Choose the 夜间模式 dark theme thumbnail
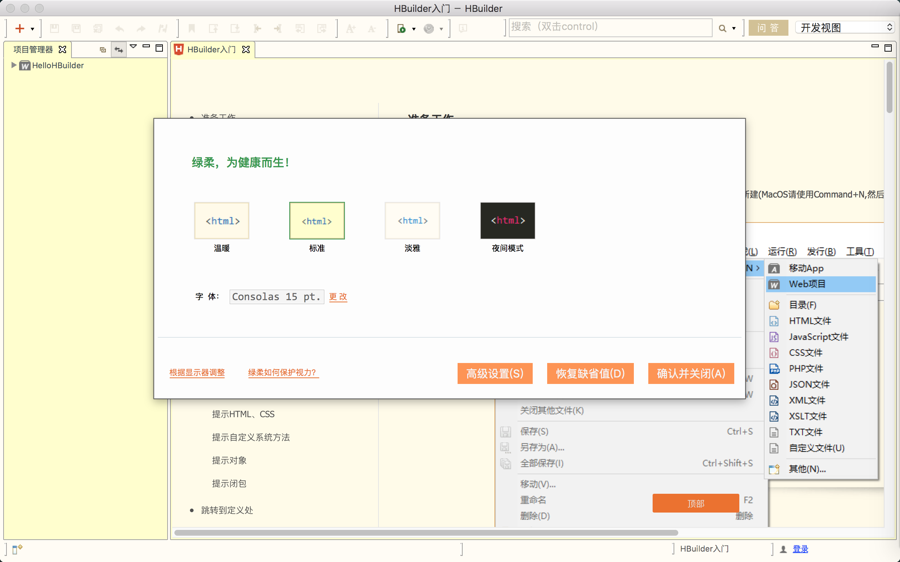The height and width of the screenshot is (562, 900). [507, 220]
